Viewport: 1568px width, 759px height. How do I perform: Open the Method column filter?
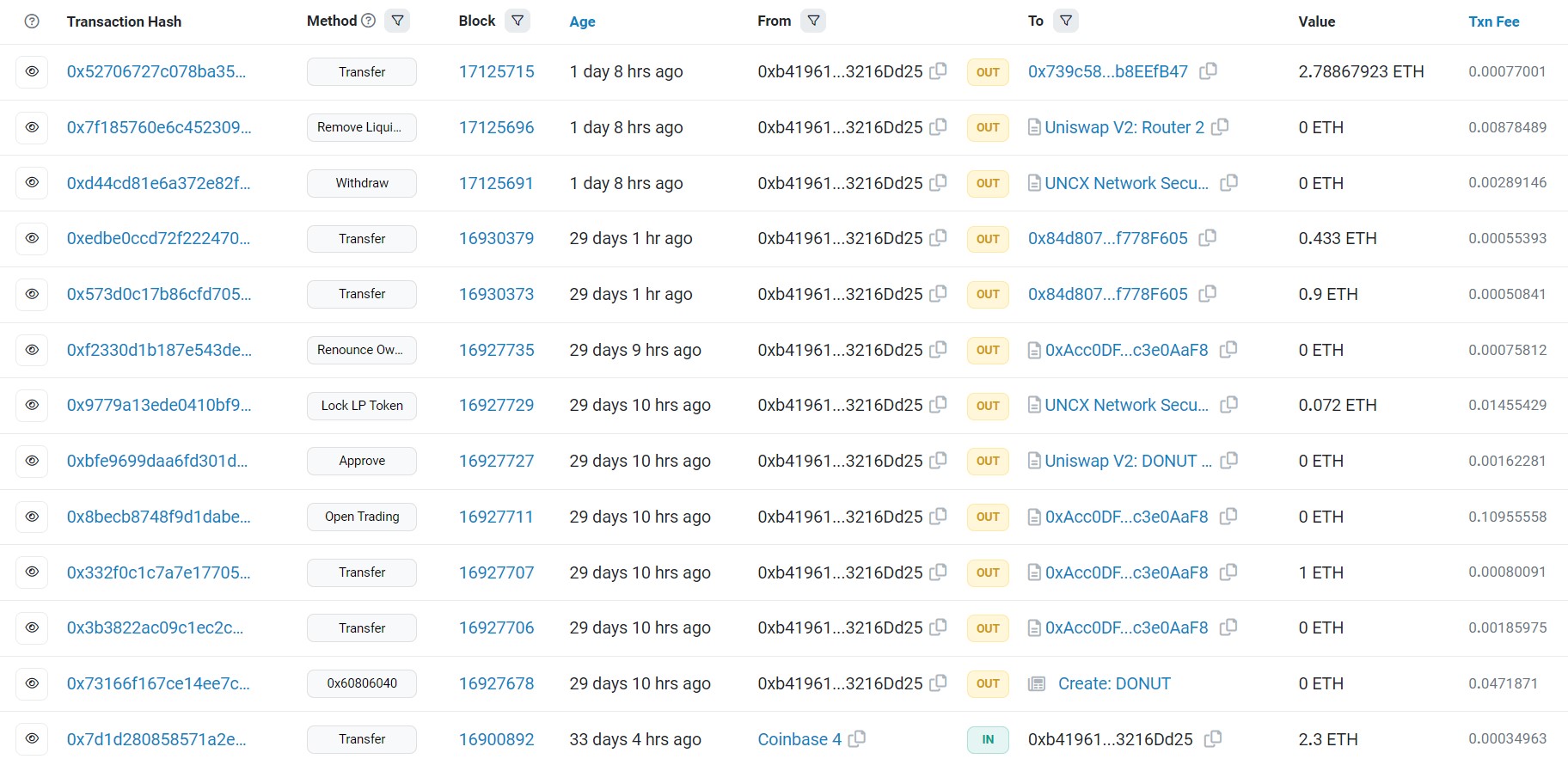pos(397,21)
